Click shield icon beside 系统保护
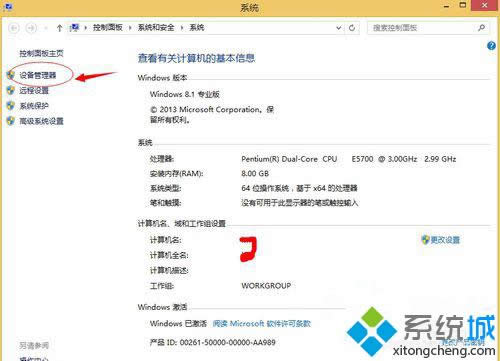This screenshot has width=500, height=361. [11, 106]
